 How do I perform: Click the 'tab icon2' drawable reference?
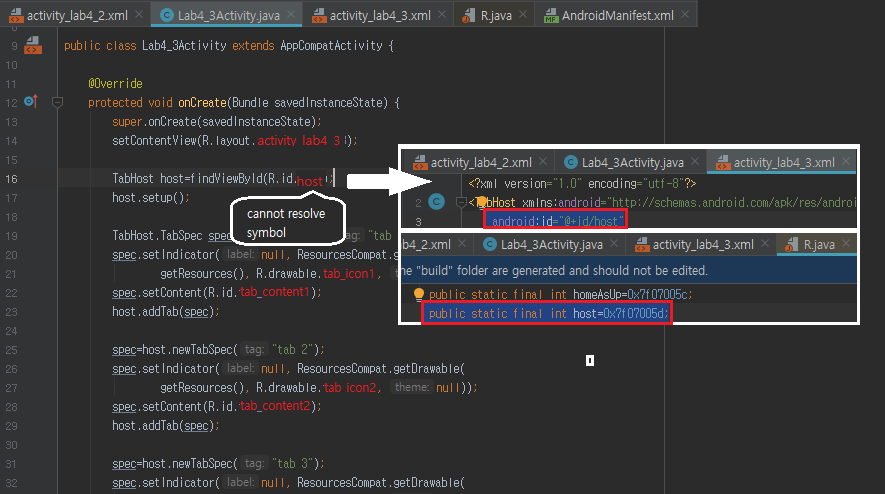350,388
